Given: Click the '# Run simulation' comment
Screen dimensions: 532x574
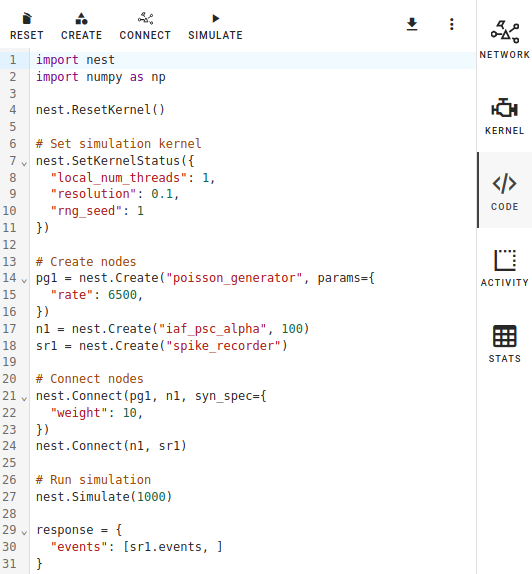Looking at the screenshot, I should point(93,480).
